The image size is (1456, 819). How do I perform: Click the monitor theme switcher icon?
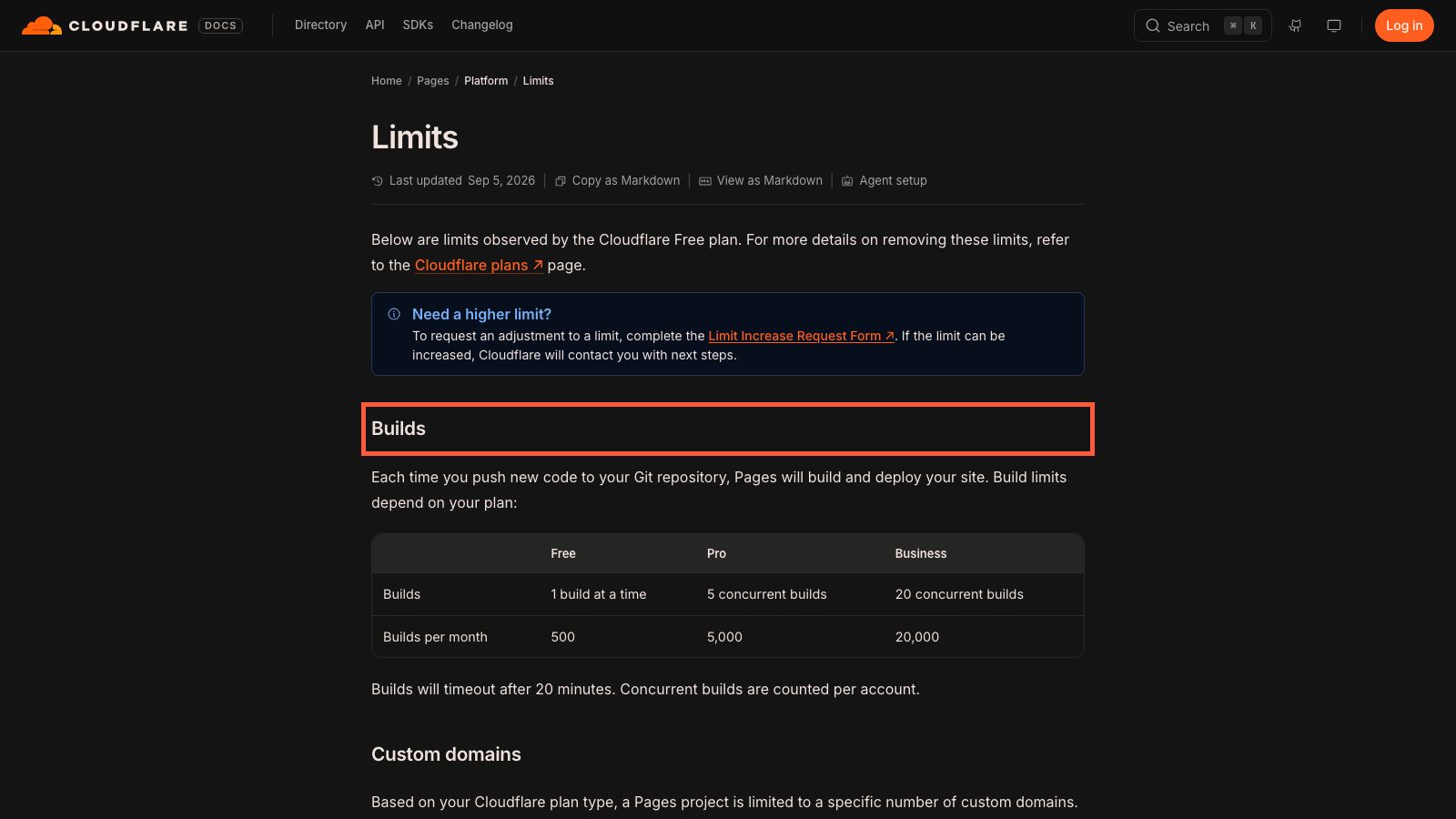[1334, 25]
